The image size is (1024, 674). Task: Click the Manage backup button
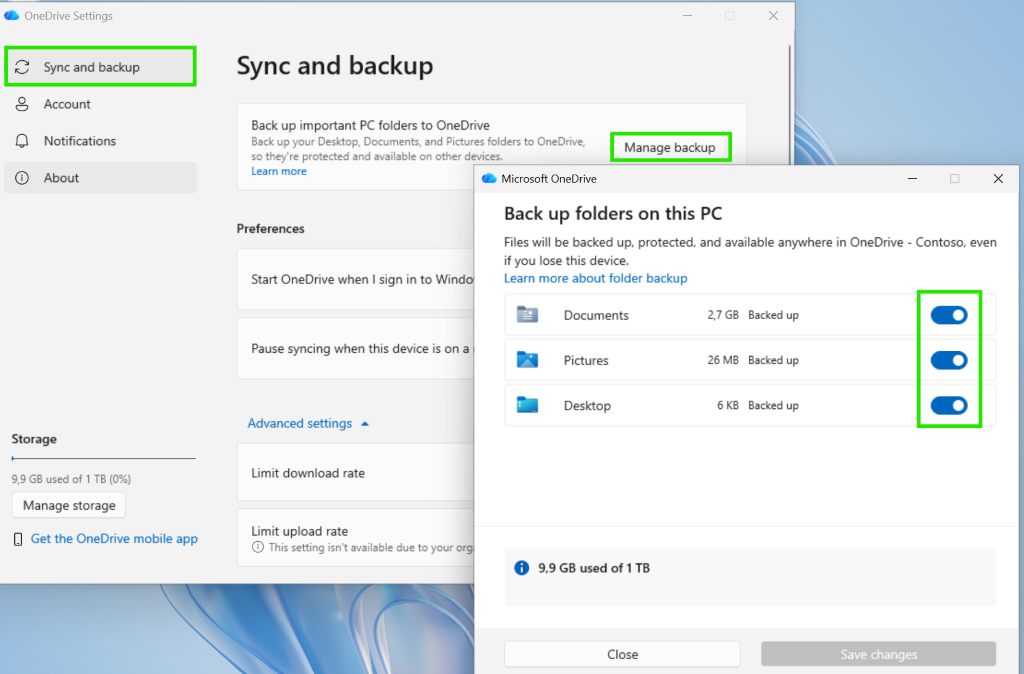670,147
